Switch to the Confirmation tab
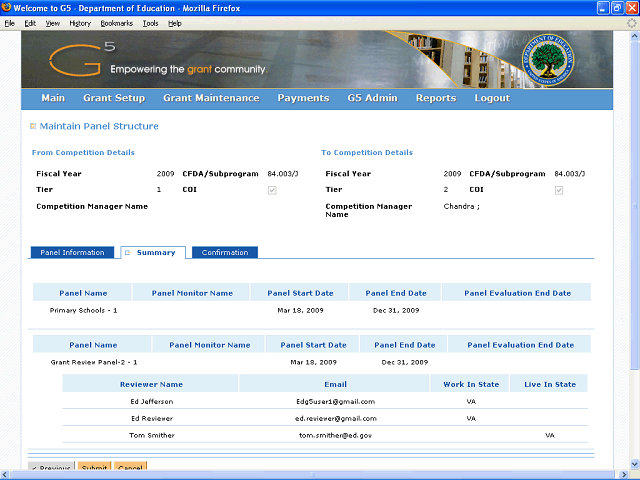The image size is (640, 480). point(225,253)
